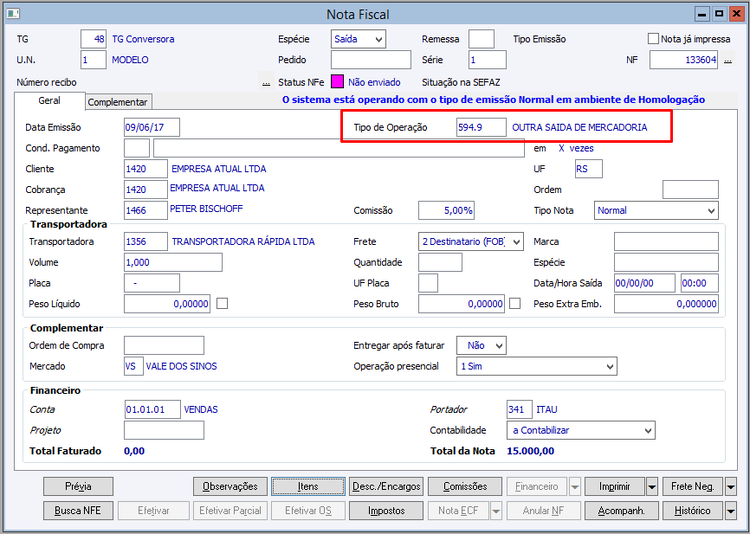The image size is (750, 534).
Task: Click the Frete Neg. button
Action: tap(693, 487)
